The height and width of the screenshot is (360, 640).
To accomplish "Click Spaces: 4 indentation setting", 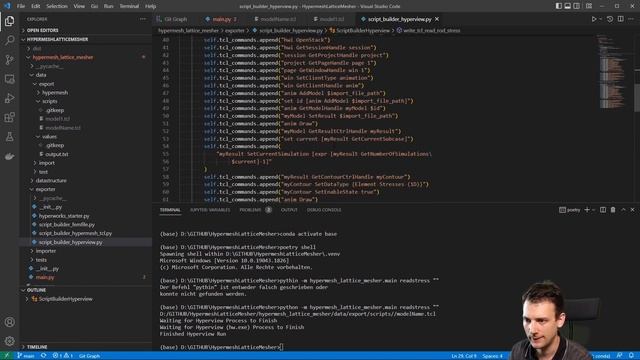I will [x=493, y=356].
